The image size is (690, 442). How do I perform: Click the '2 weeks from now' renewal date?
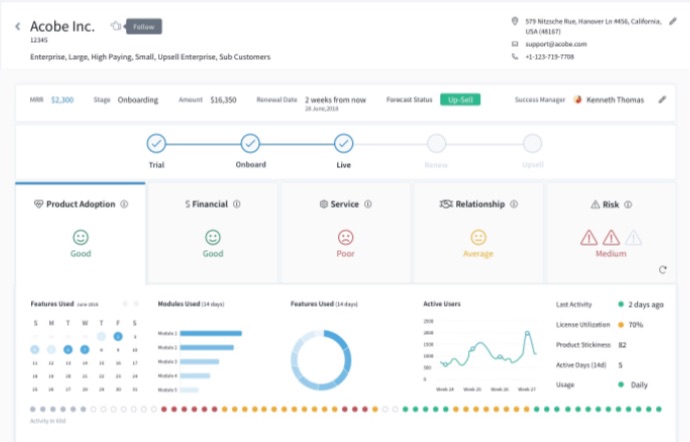click(x=335, y=100)
